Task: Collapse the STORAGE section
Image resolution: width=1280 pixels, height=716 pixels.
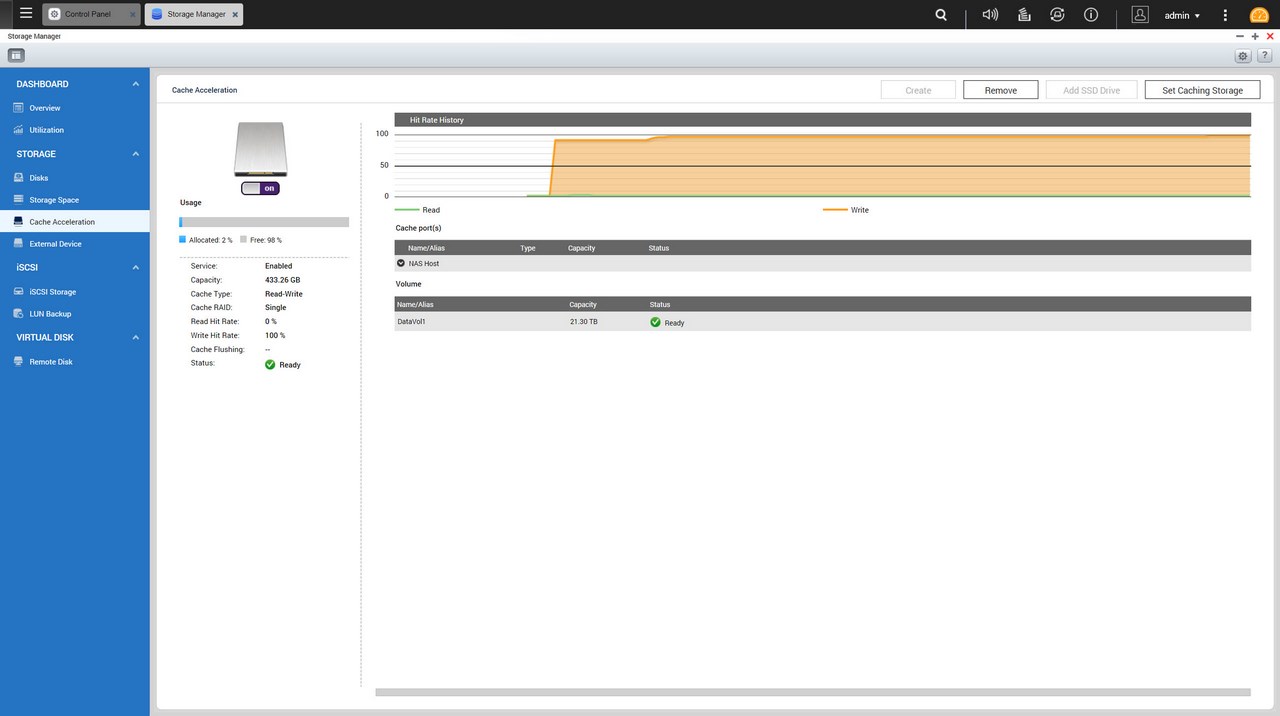Action: 135,154
